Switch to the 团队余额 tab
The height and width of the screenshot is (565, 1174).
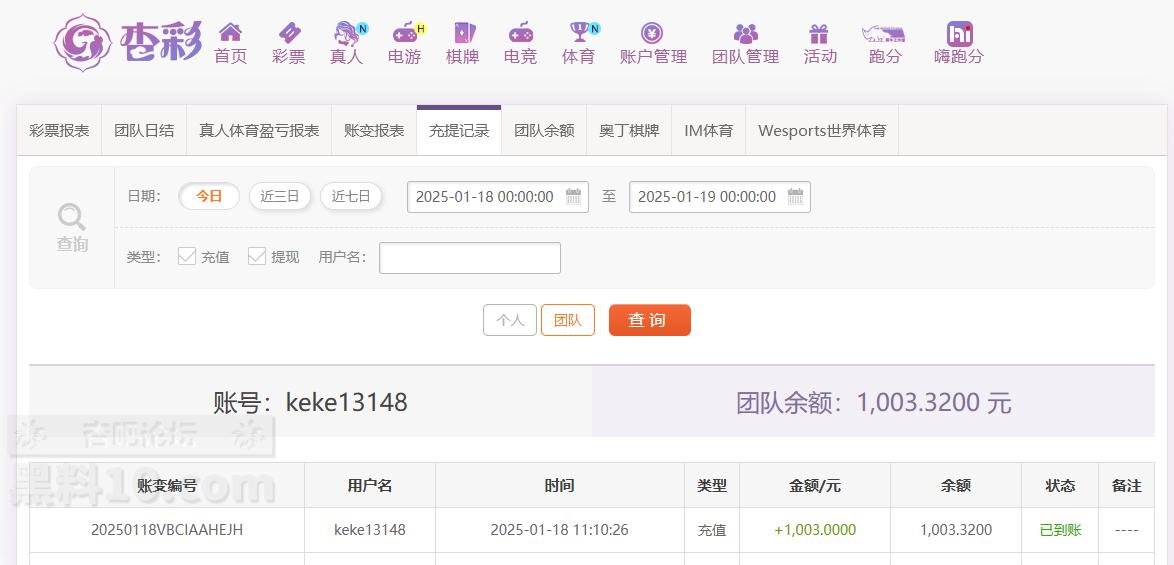click(x=544, y=130)
